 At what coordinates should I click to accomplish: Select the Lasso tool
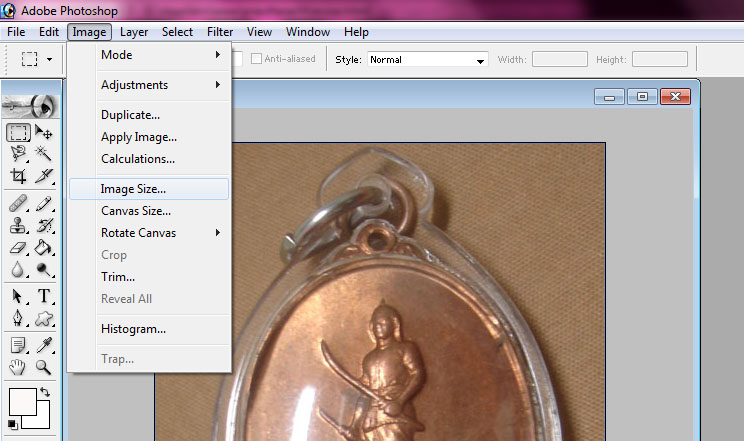[18, 154]
